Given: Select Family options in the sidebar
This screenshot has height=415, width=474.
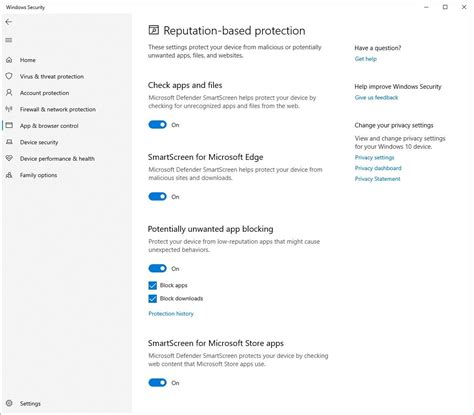Looking at the screenshot, I should tap(38, 175).
